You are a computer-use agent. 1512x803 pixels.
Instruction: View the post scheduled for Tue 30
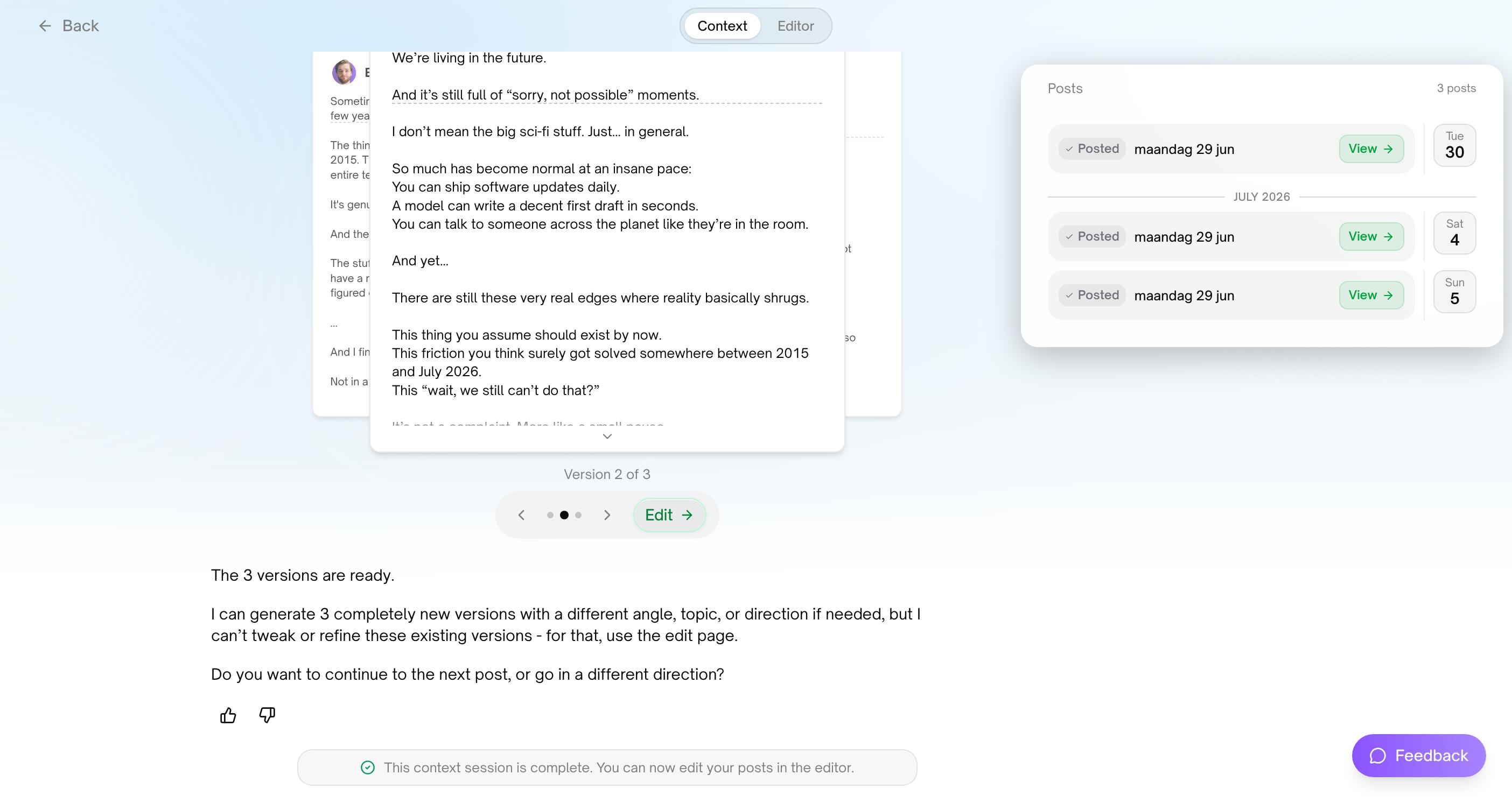pyautogui.click(x=1371, y=149)
